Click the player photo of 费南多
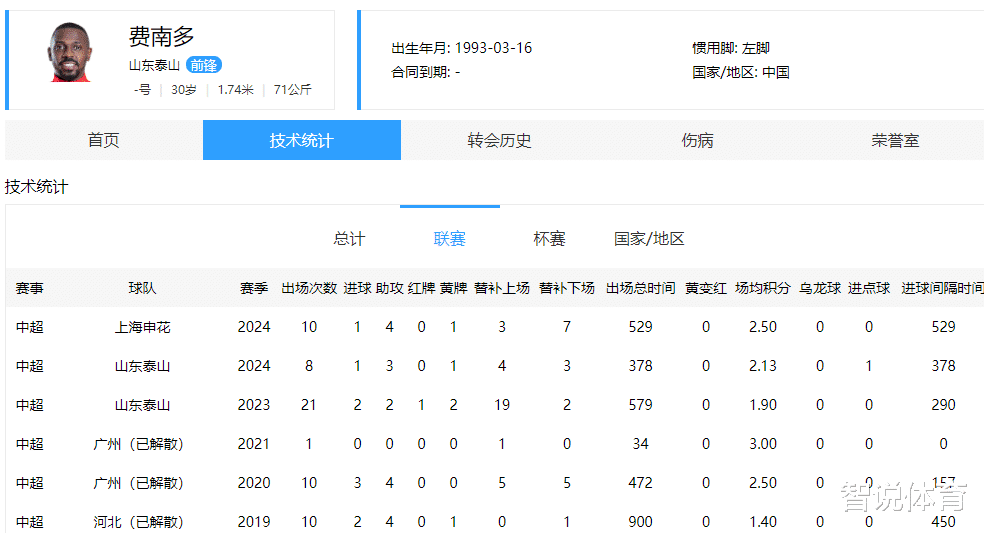984x533 pixels. [x=70, y=52]
